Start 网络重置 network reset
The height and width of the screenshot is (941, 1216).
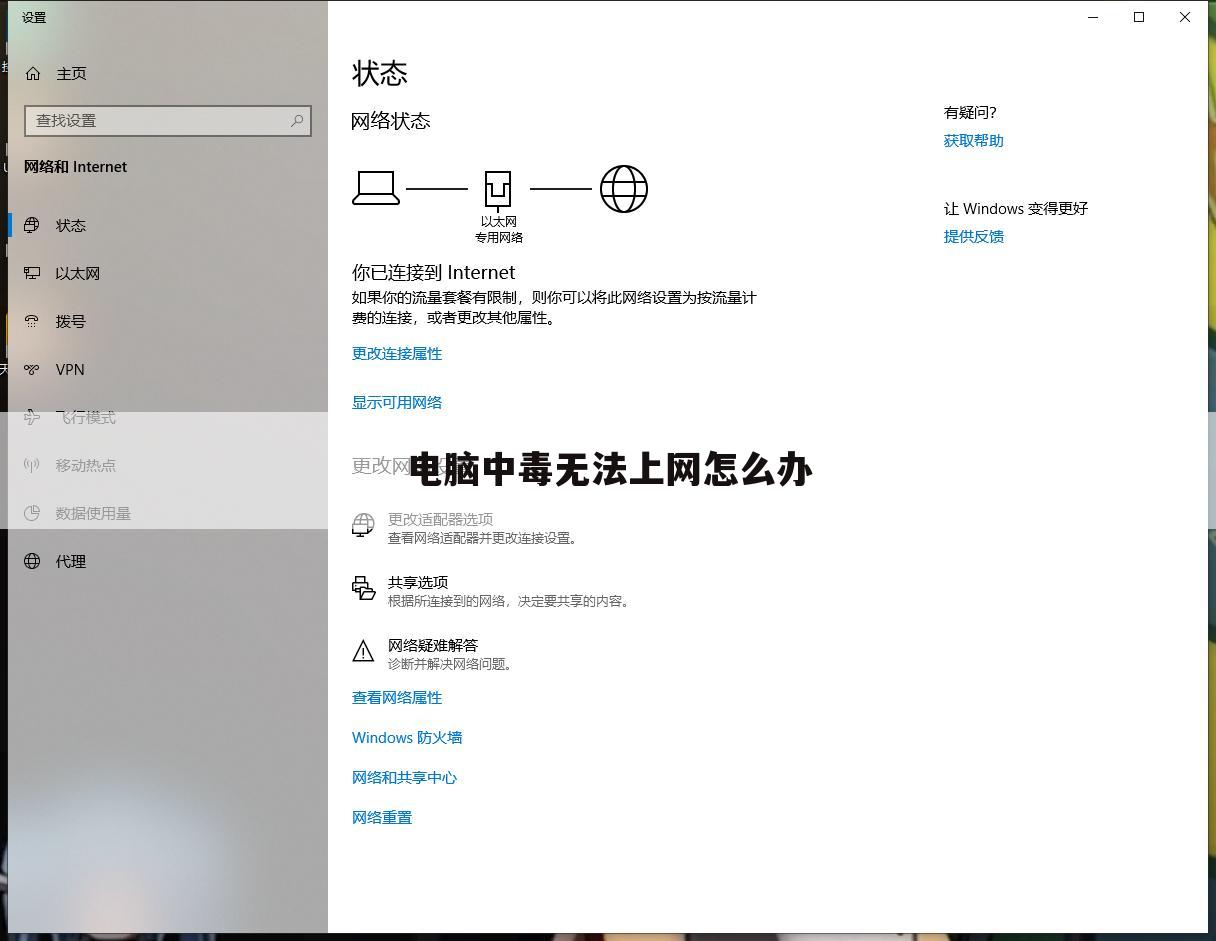coord(382,817)
